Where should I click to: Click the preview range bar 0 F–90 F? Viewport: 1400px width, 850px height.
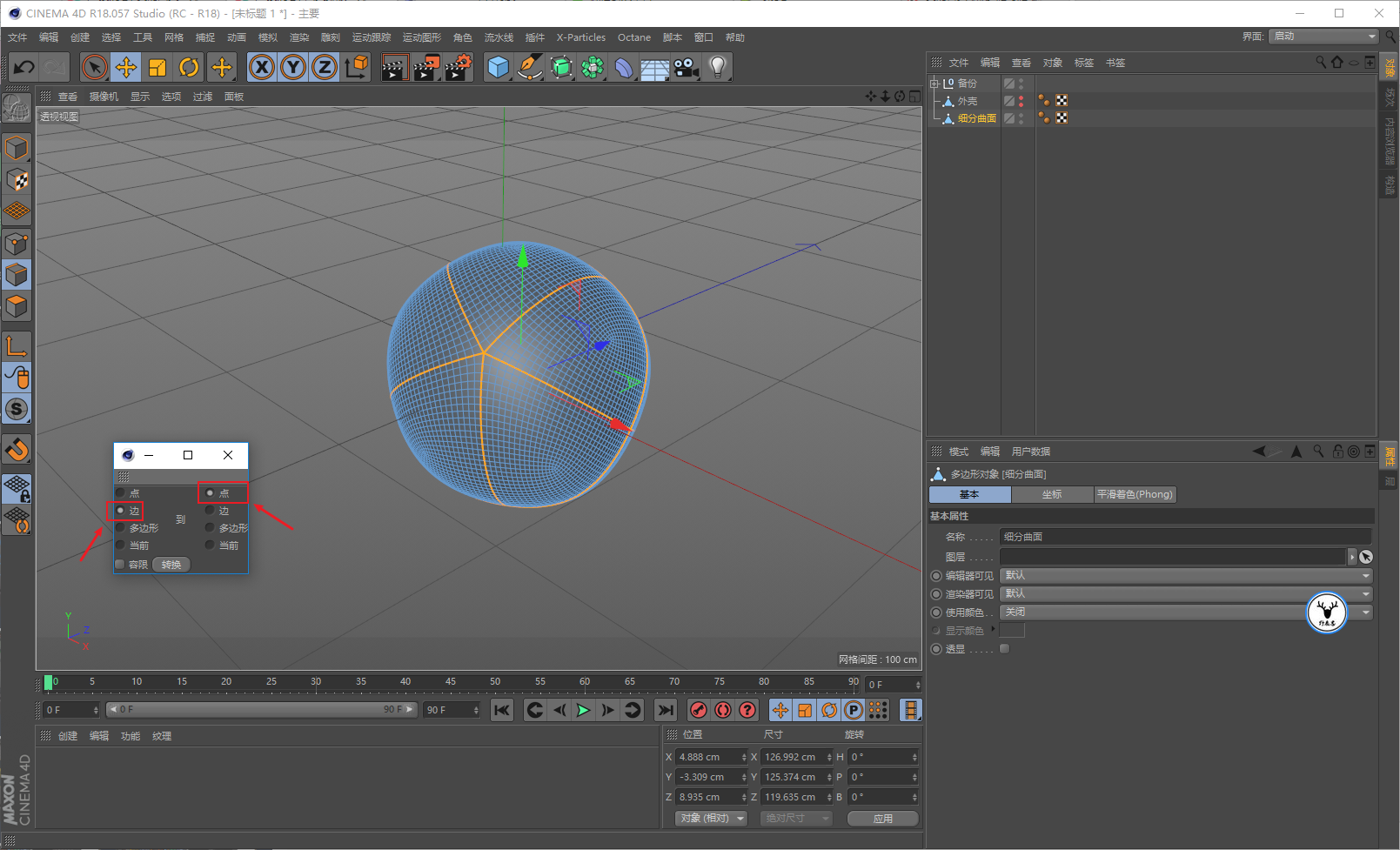[262, 710]
